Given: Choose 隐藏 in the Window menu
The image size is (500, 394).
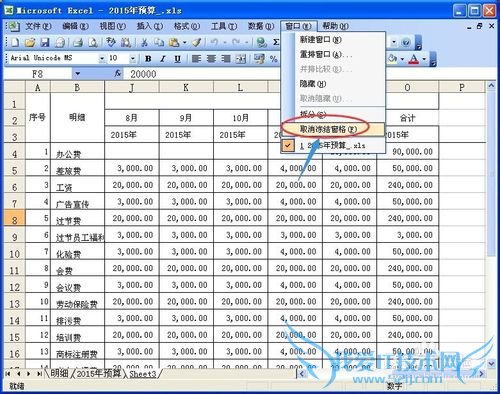Looking at the screenshot, I should [333, 84].
